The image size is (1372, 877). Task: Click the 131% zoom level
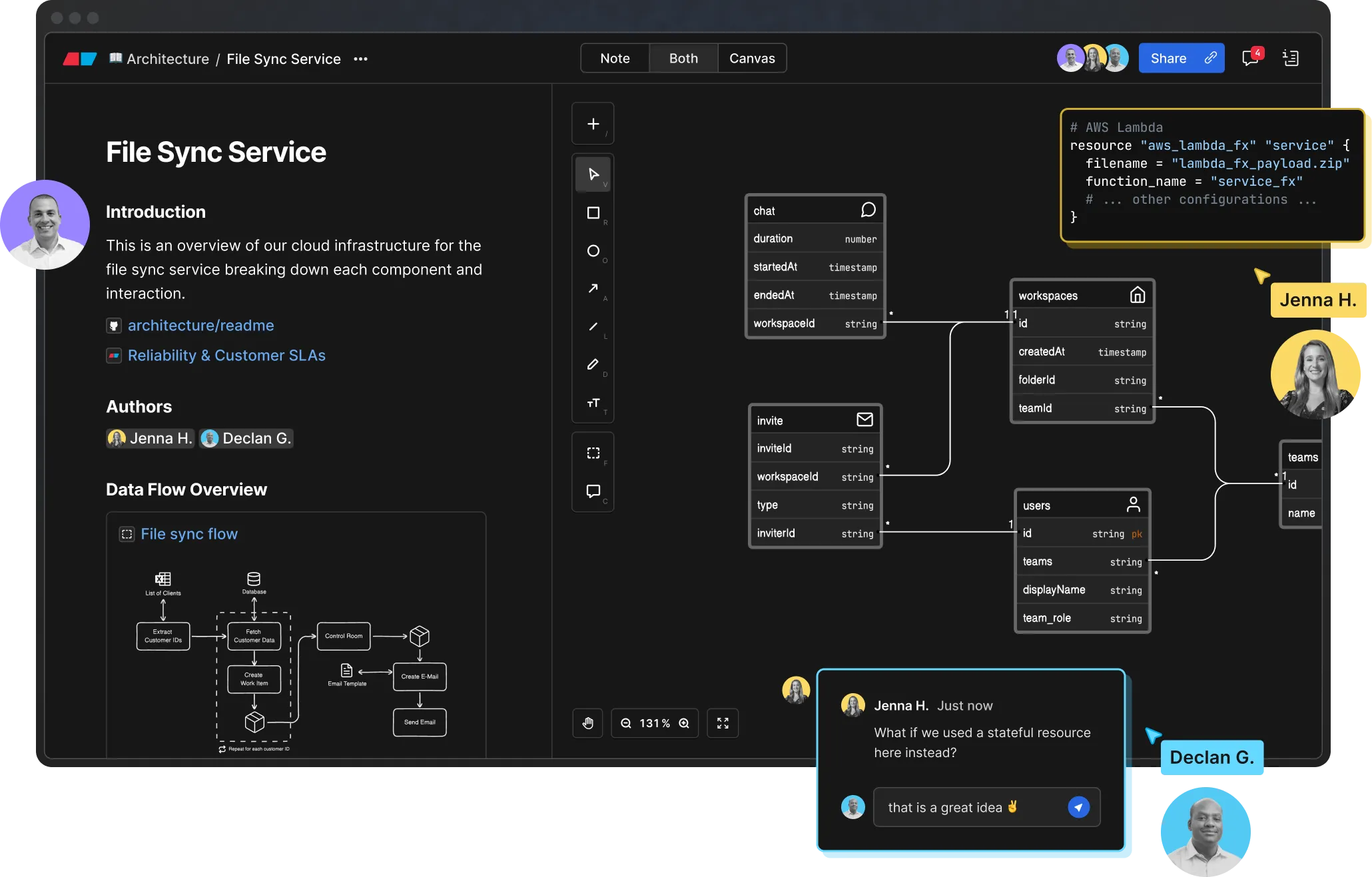pos(655,723)
